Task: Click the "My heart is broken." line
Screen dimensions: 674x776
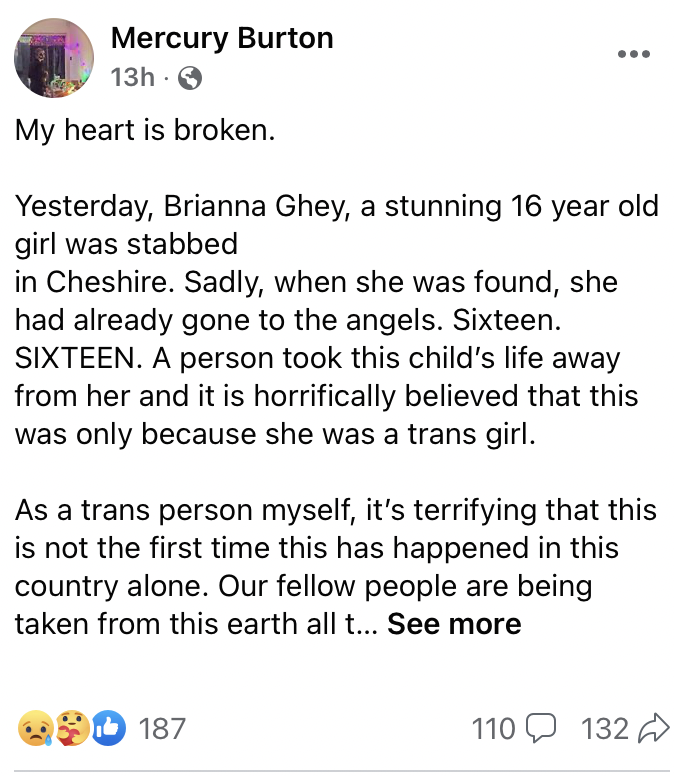Action: [x=144, y=131]
